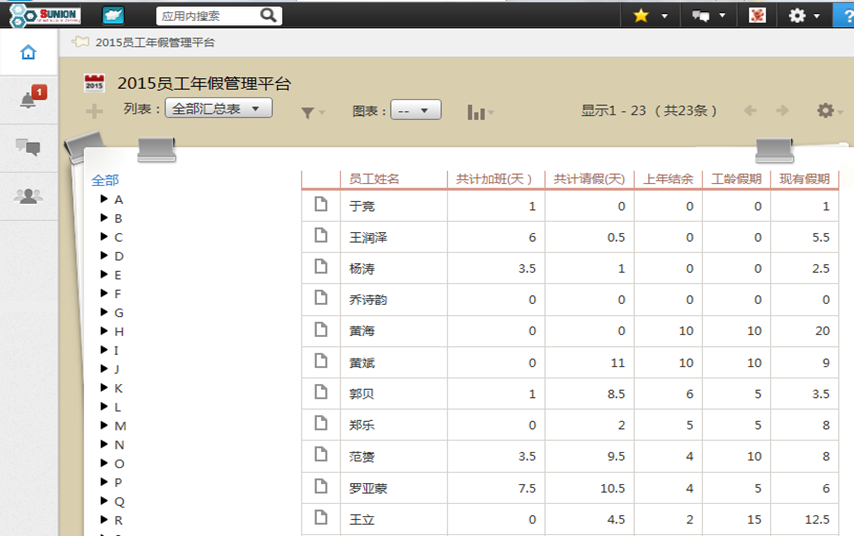Expand tree node R
The image size is (854, 536).
tap(104, 520)
